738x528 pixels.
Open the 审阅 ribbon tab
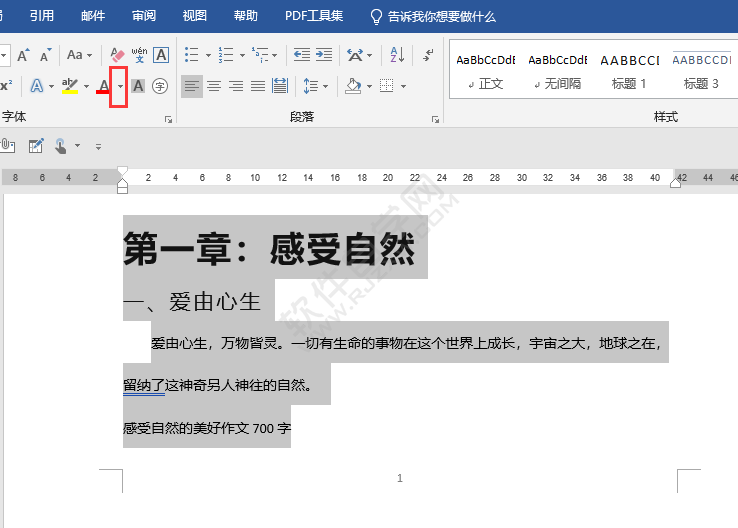click(x=144, y=16)
